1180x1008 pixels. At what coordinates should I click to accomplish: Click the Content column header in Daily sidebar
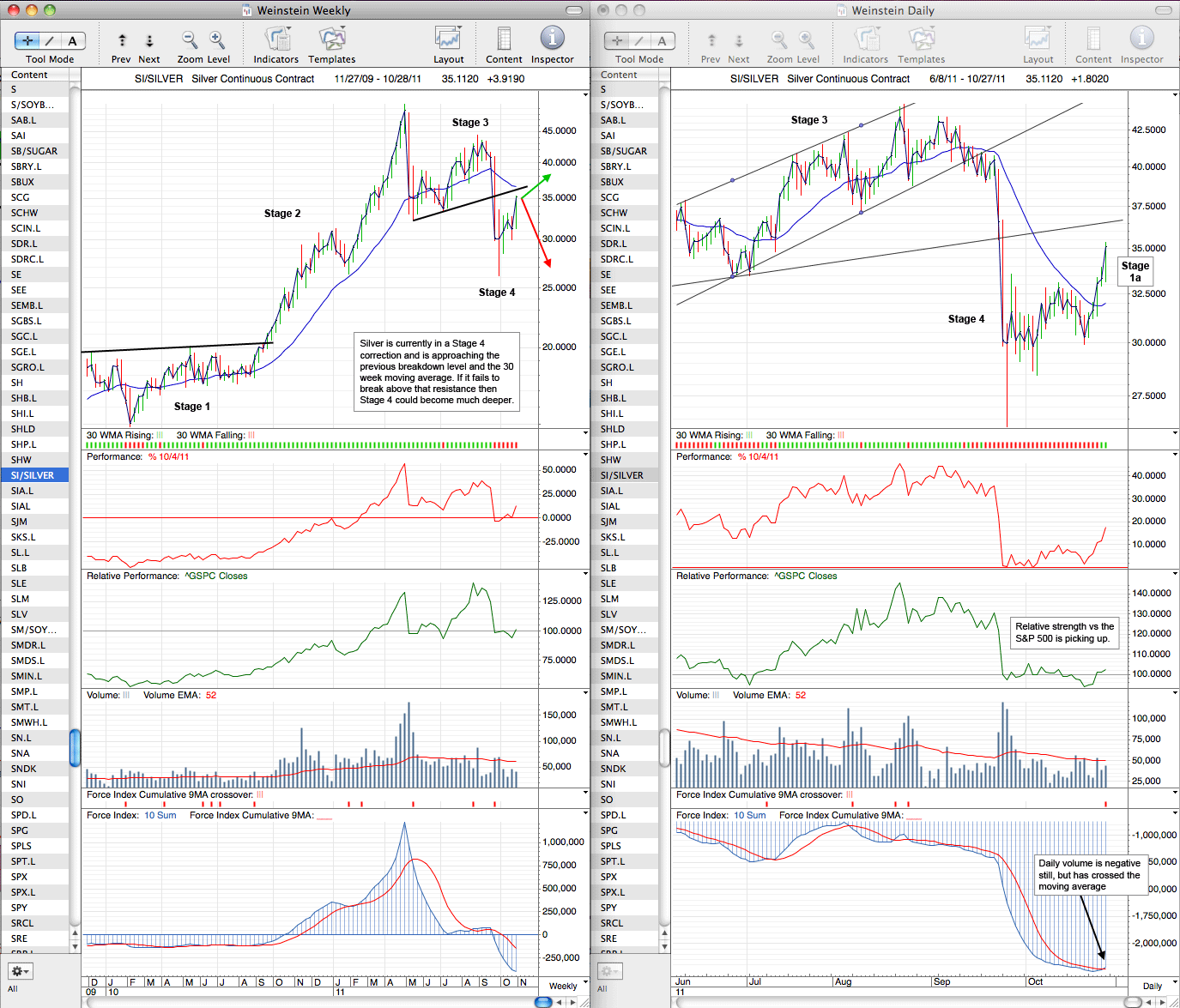[x=624, y=75]
